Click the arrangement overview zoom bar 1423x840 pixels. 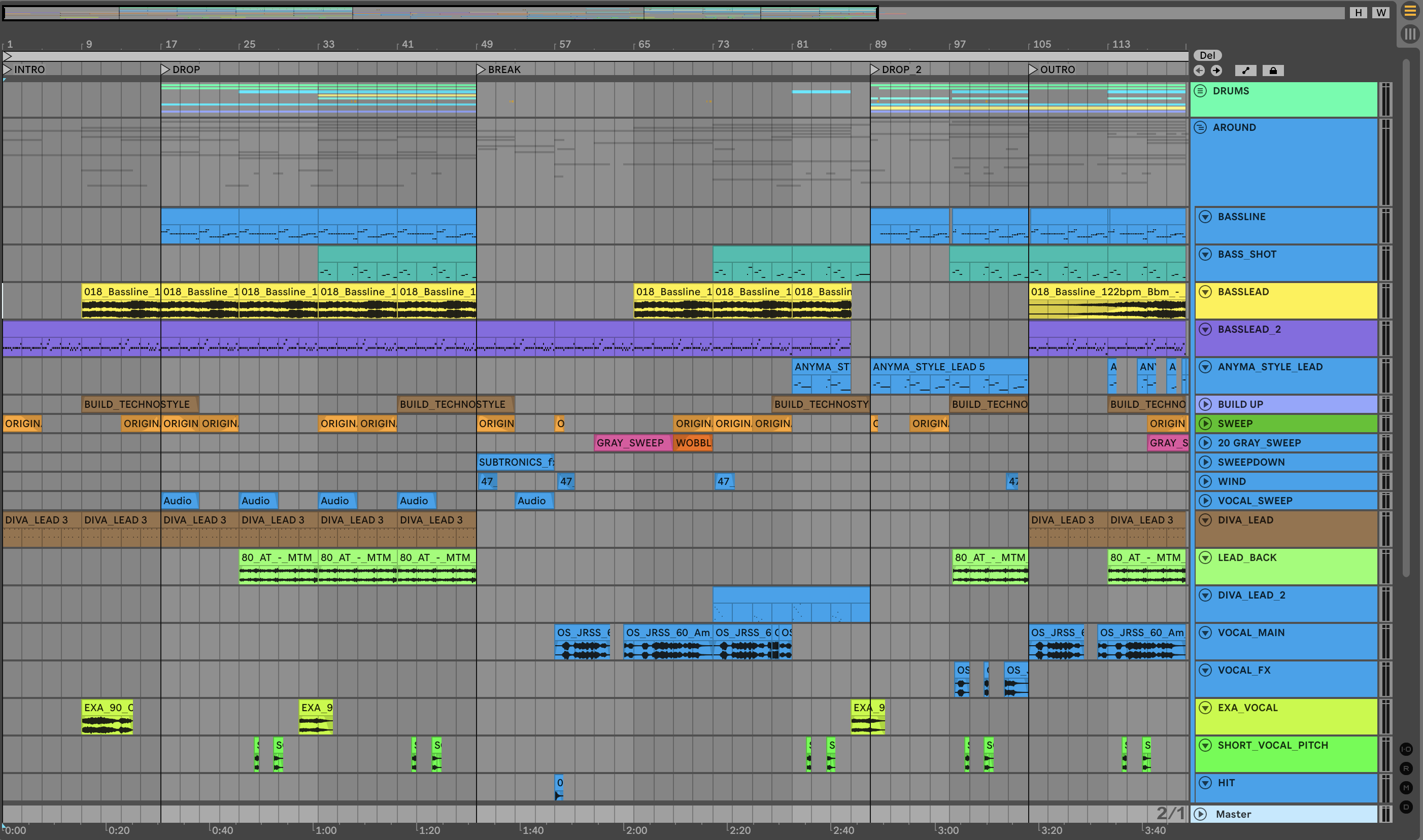(x=441, y=13)
